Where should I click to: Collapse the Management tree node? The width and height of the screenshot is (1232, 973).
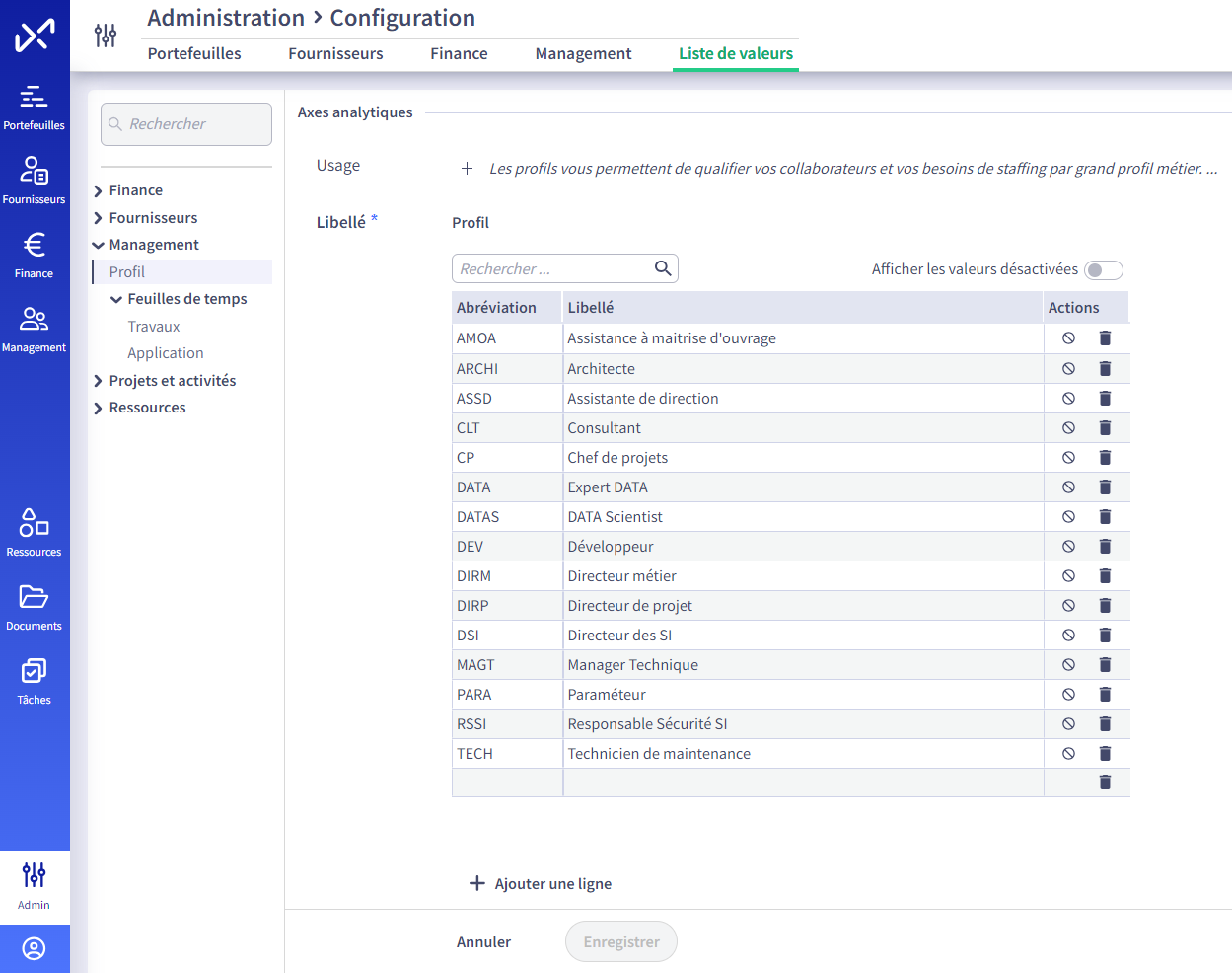point(98,246)
